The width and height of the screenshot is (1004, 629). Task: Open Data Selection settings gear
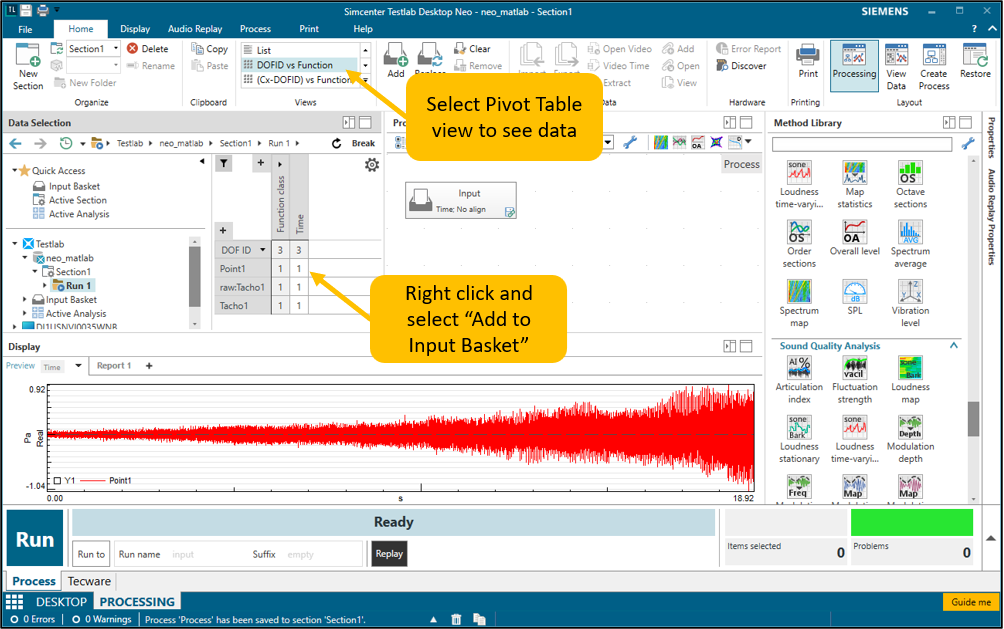click(371, 165)
